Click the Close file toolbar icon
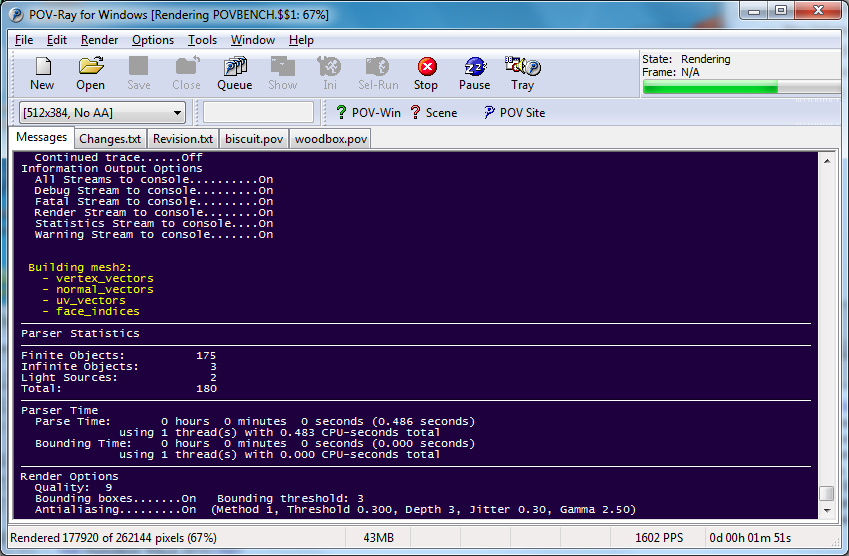Screen dimensions: 849x556 click(x=186, y=74)
